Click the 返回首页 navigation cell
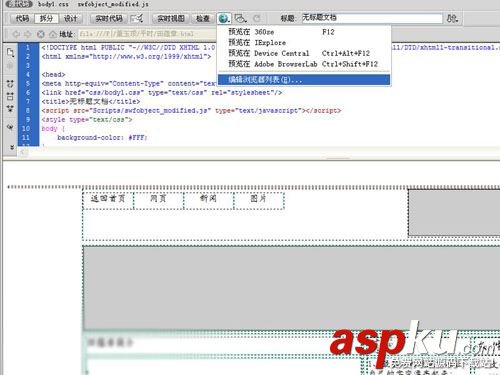The image size is (500, 375). pos(108,200)
